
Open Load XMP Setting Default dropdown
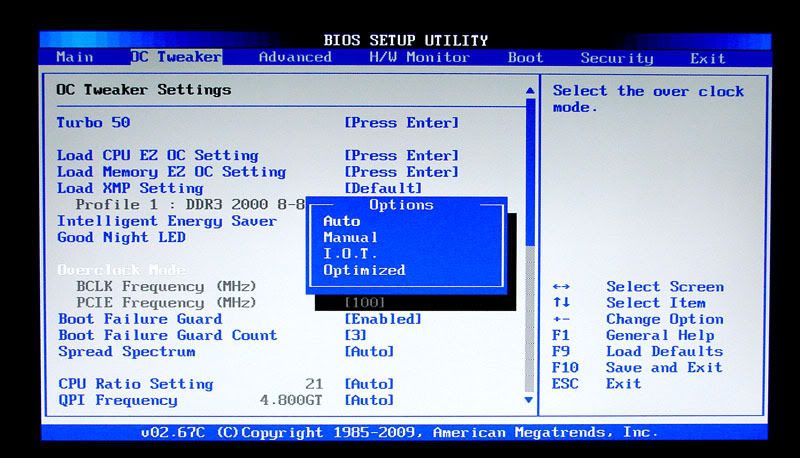(383, 188)
